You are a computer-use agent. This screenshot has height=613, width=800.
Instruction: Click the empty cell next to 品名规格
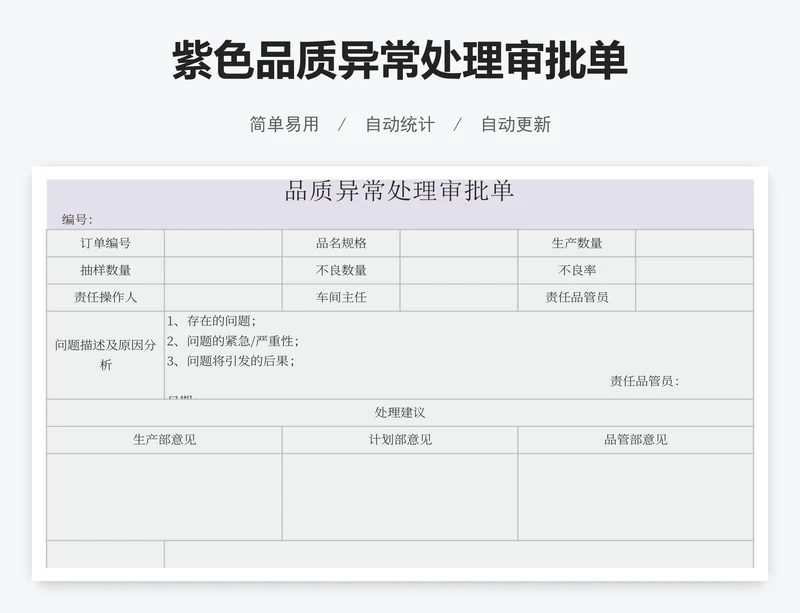[x=459, y=243]
